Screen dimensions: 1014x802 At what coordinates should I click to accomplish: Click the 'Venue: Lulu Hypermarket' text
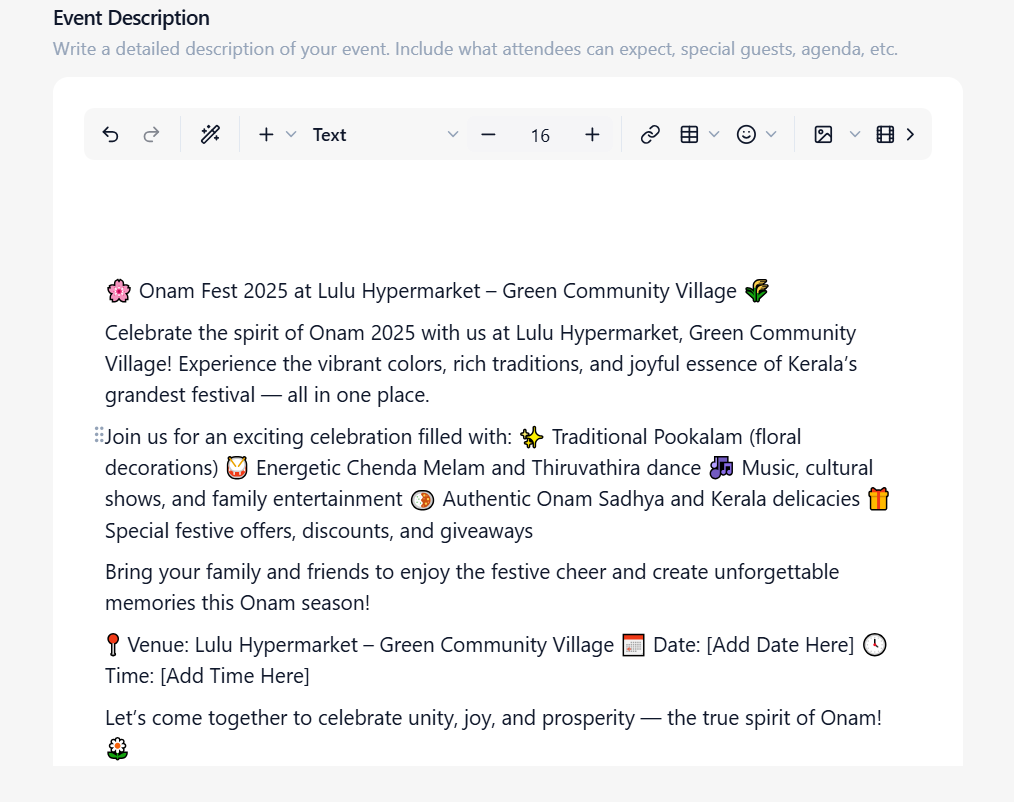pyautogui.click(x=371, y=645)
